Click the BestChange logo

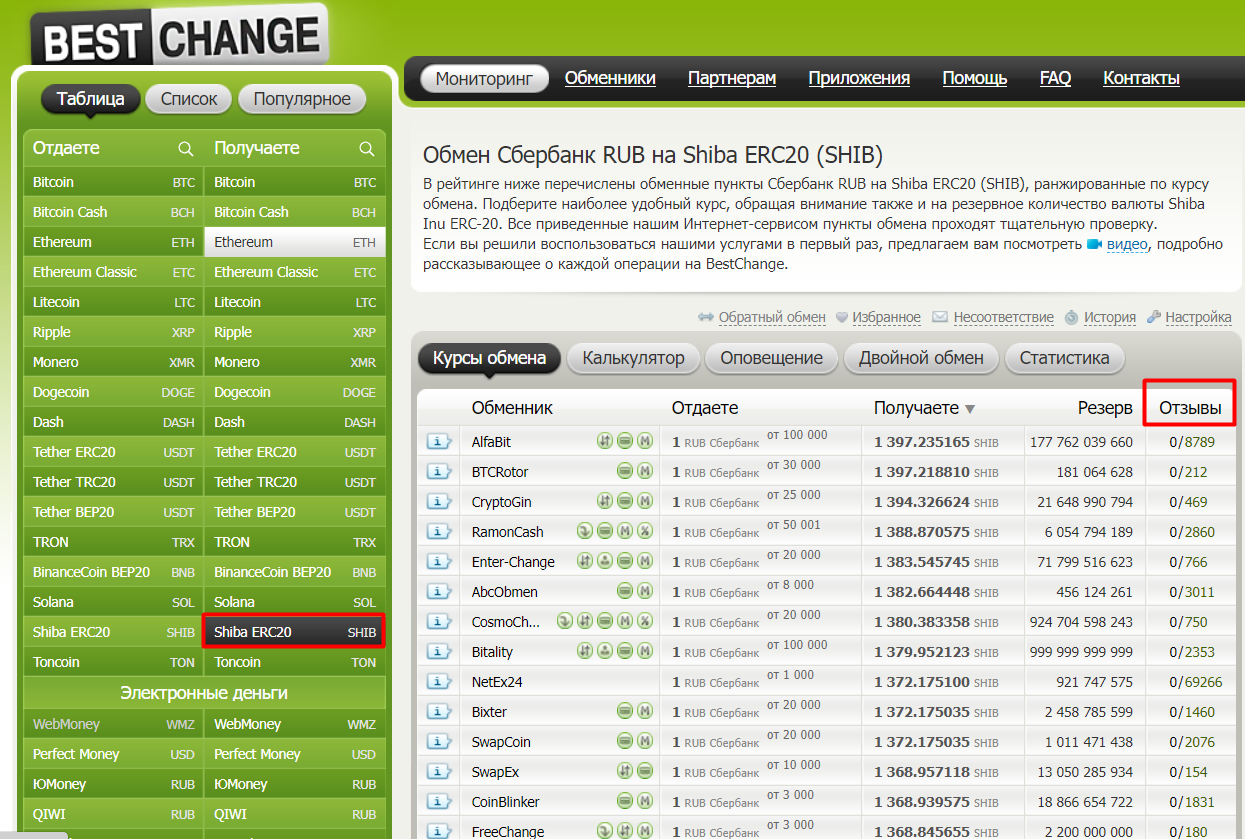(180, 38)
